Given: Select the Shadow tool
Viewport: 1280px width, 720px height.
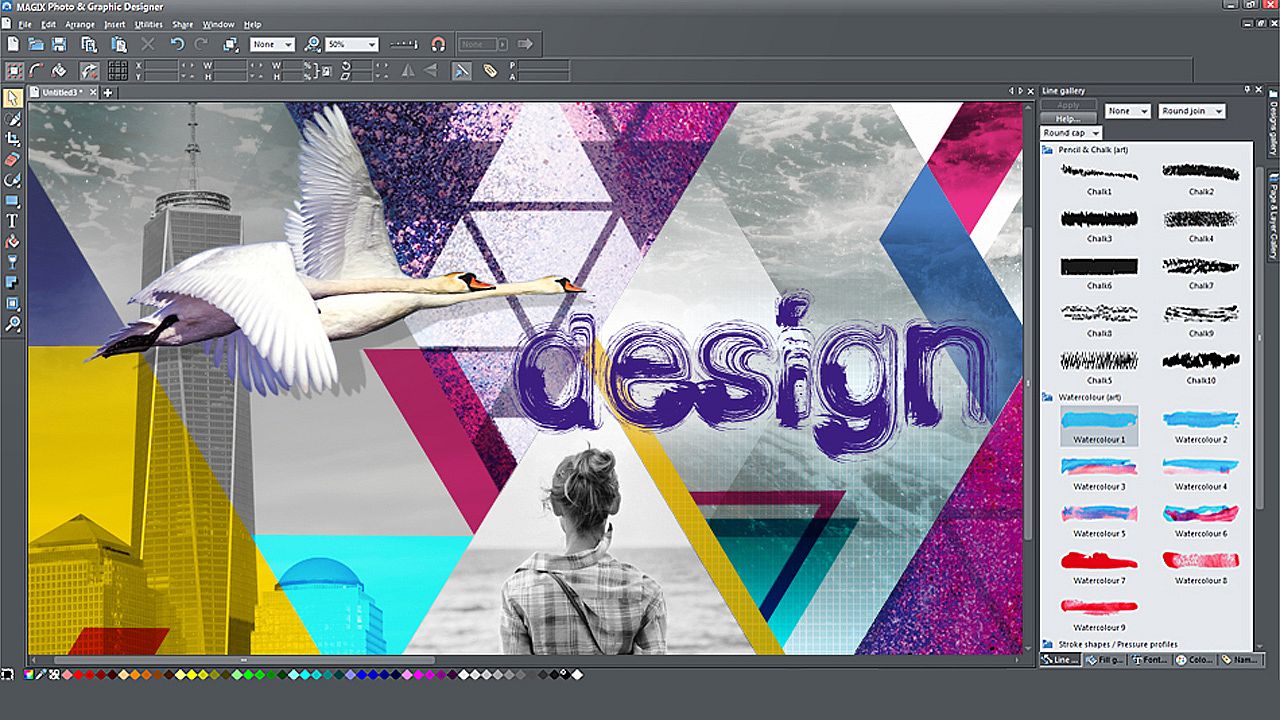Looking at the screenshot, I should (x=13, y=283).
